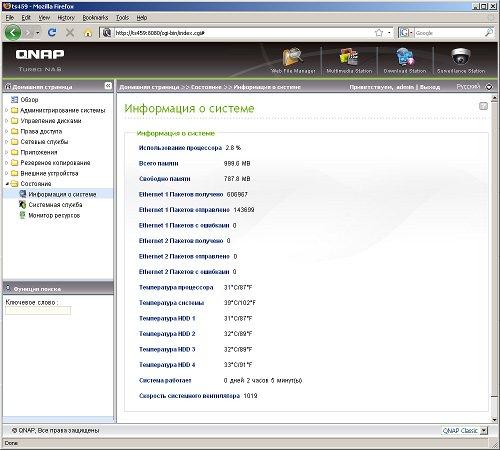Screen dimensions: 500x450
Task: Open the Русский language selector
Action: pos(474,87)
